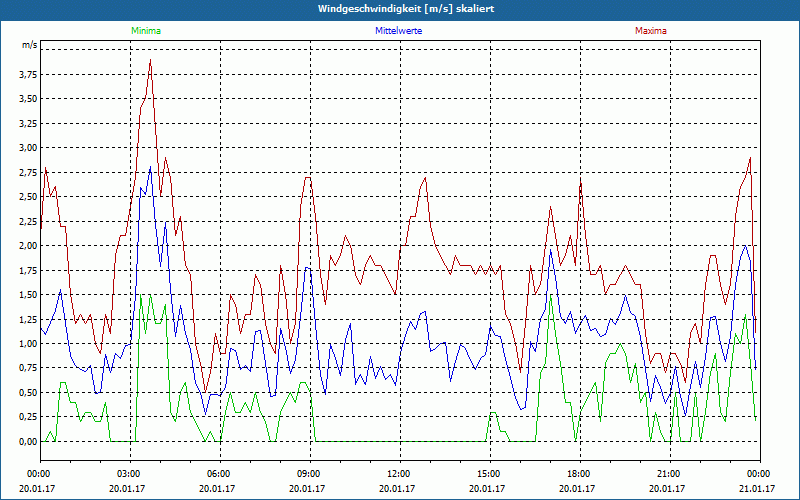Click the 20.01.17 date under 12:00
The height and width of the screenshot is (500, 800).
(x=397, y=489)
